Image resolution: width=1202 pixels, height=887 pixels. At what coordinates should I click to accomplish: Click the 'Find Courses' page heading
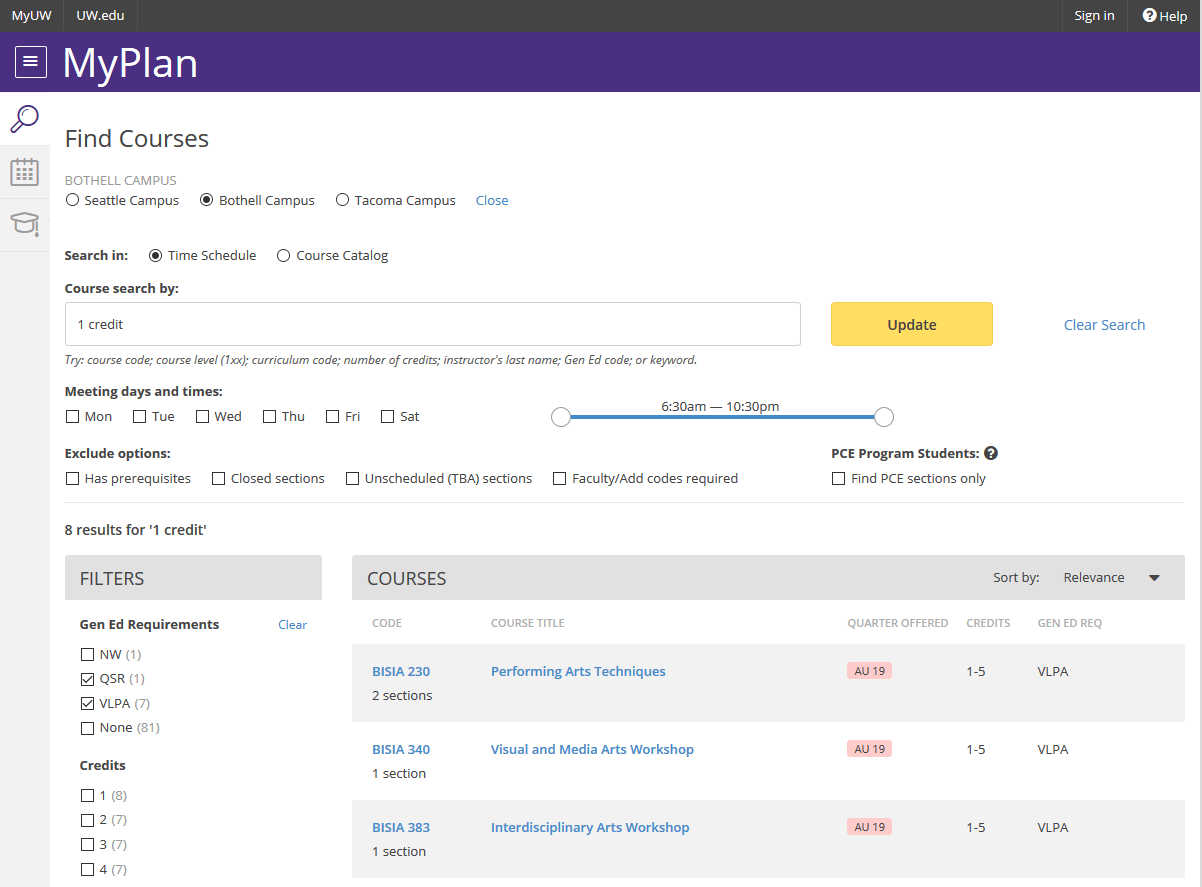point(137,139)
